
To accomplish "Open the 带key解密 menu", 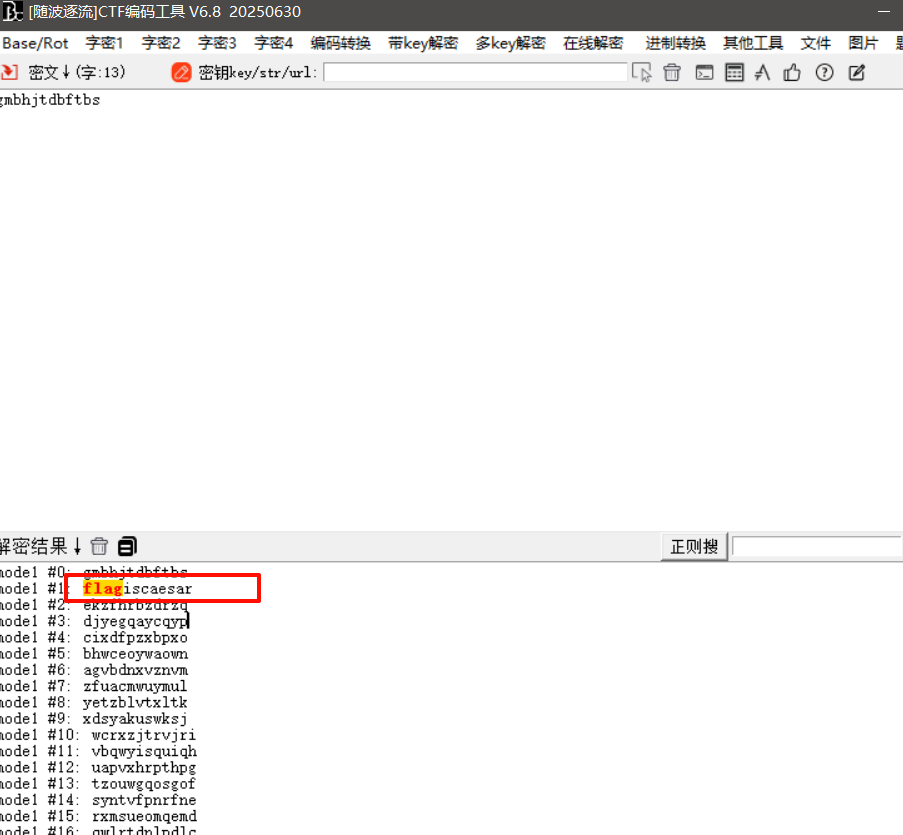I will click(423, 43).
